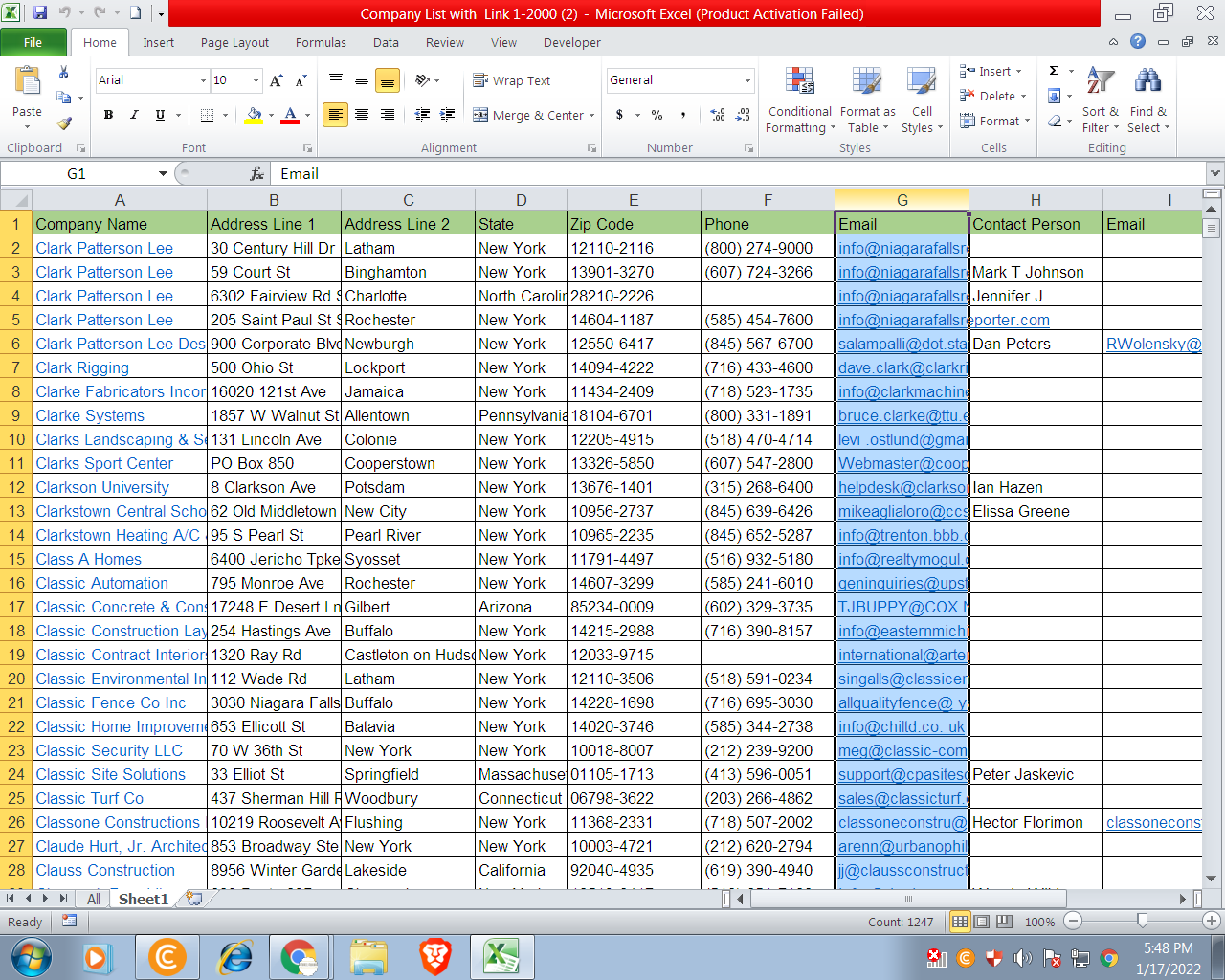Toggle Align Text Left
The height and width of the screenshot is (980, 1225).
[x=335, y=115]
